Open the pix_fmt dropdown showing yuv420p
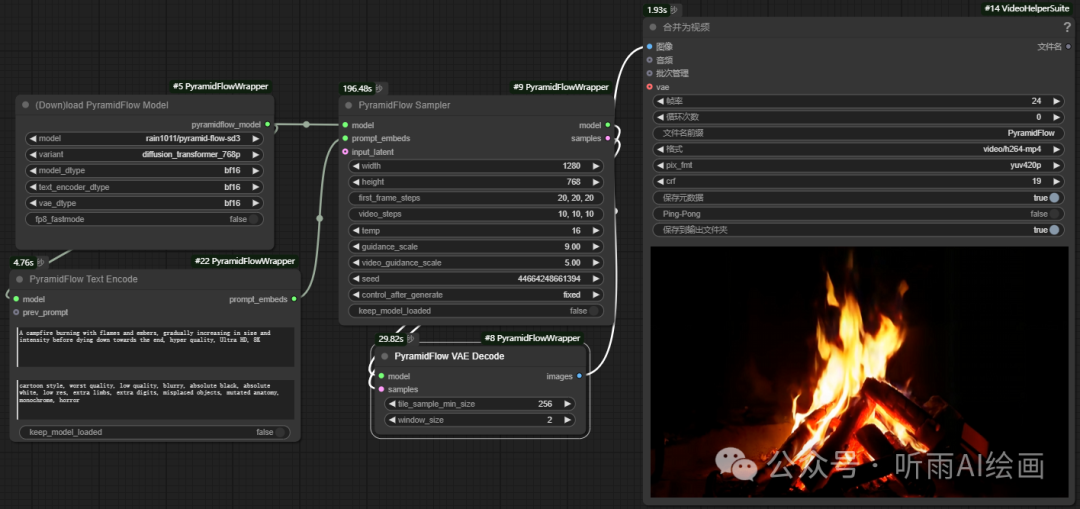Image resolution: width=1080 pixels, height=509 pixels. coord(858,165)
